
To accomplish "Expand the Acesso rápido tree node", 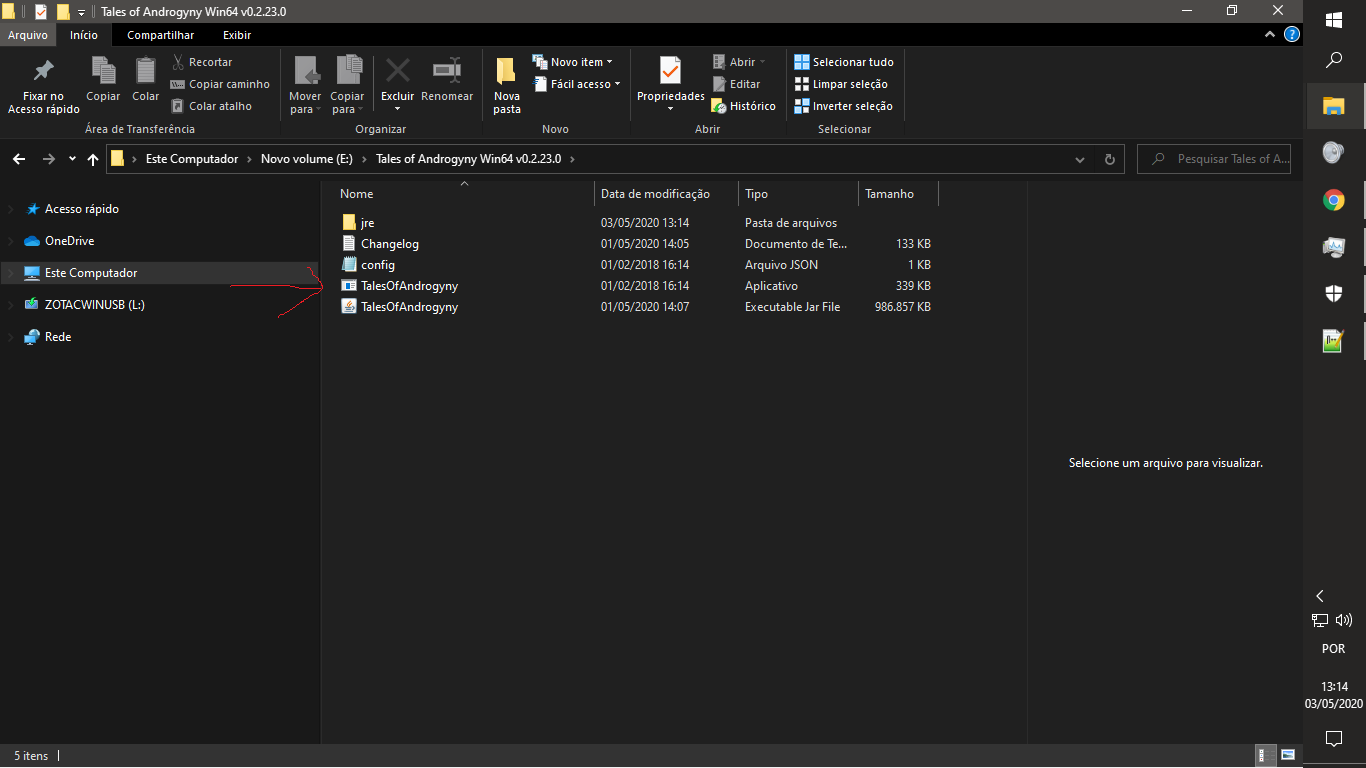I will click(x=11, y=209).
